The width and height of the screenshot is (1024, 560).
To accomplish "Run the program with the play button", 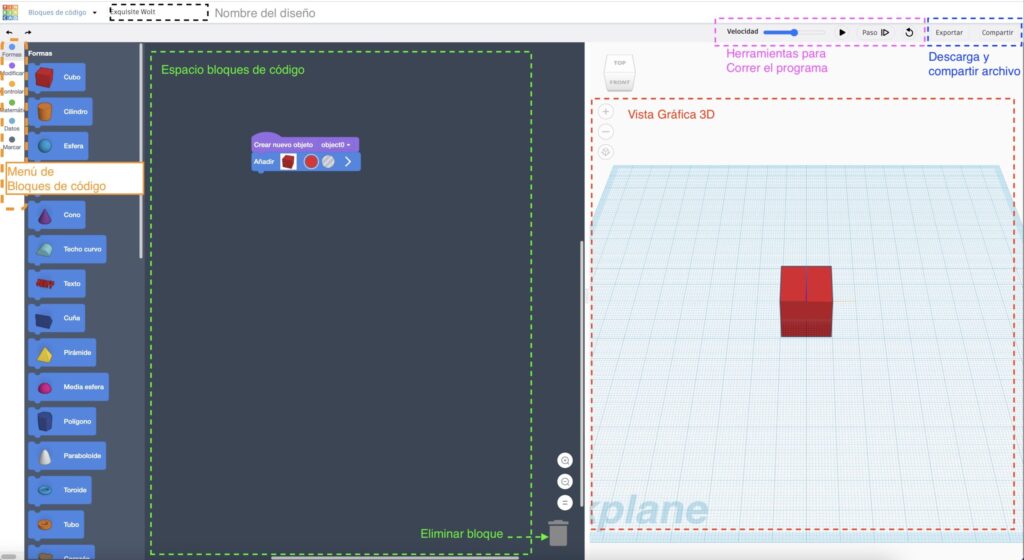I will pos(842,32).
